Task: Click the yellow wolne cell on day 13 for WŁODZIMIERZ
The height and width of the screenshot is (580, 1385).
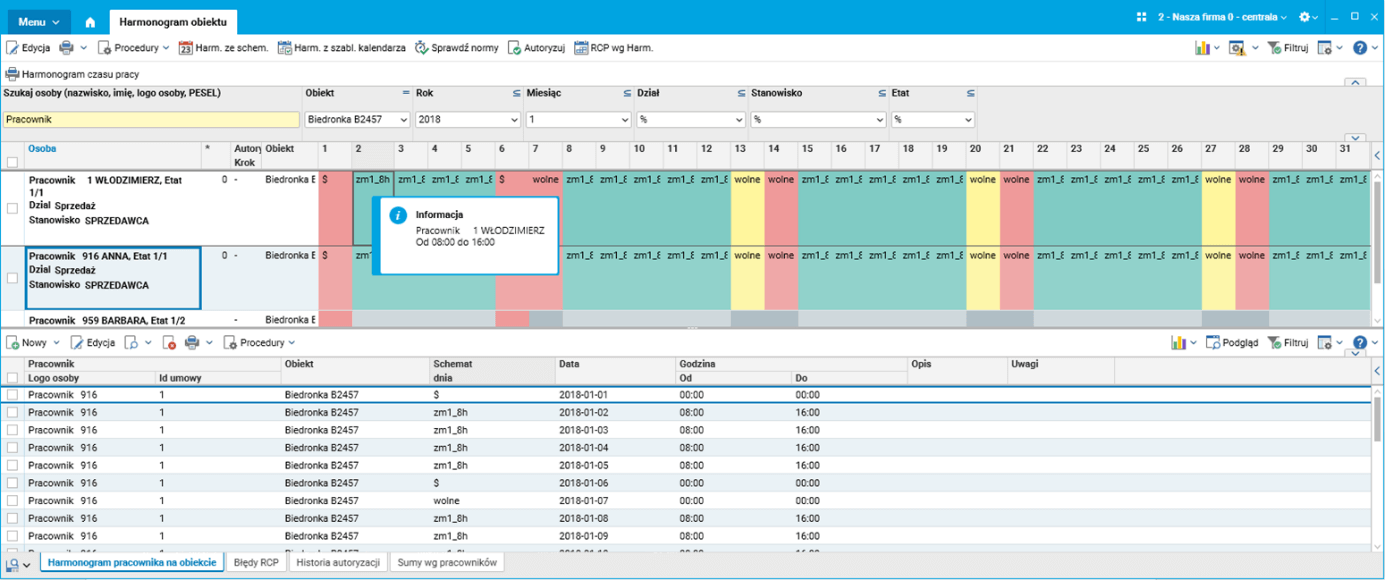Action: 747,208
